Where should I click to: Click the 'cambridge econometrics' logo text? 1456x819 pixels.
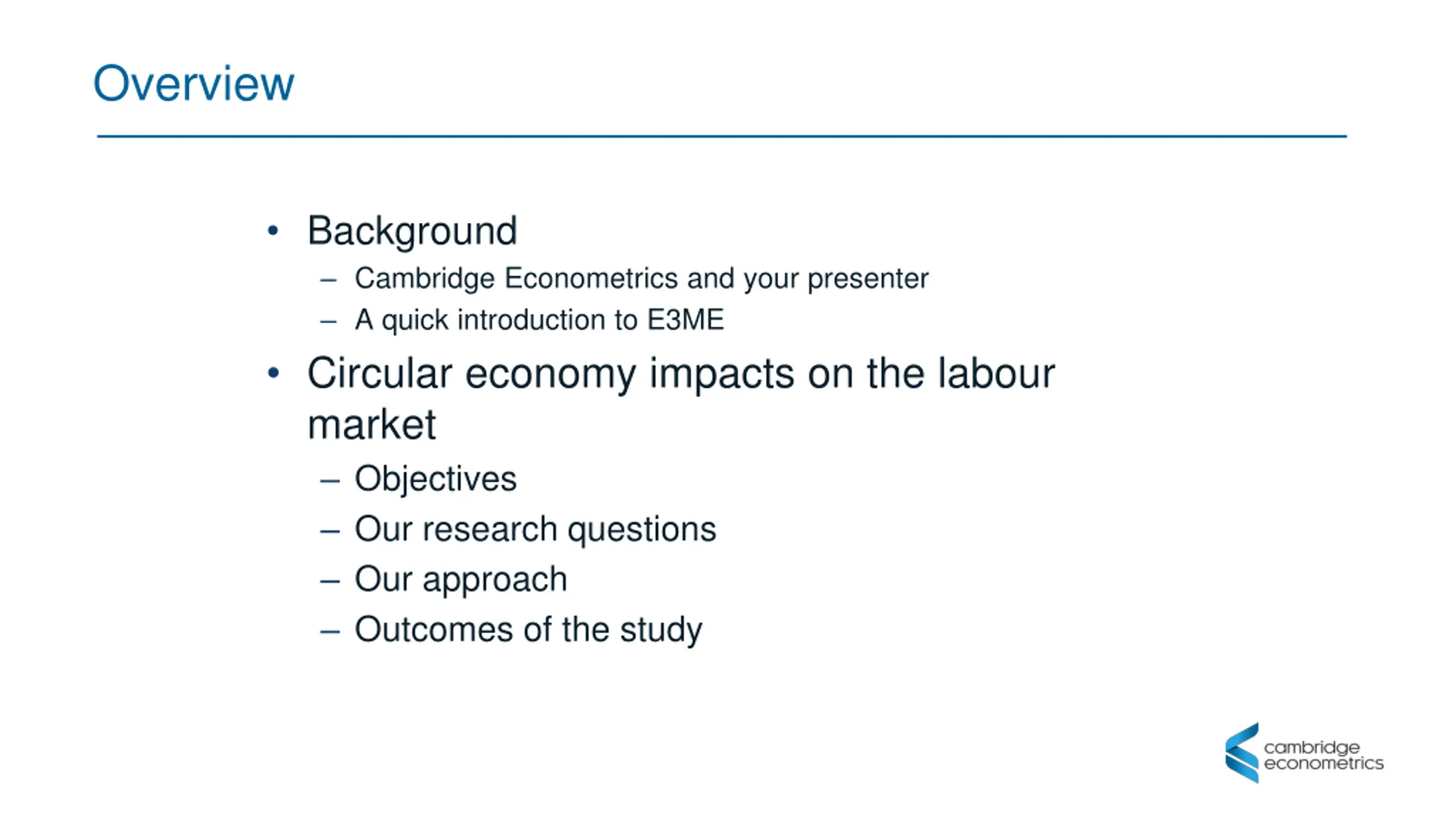tap(1323, 755)
